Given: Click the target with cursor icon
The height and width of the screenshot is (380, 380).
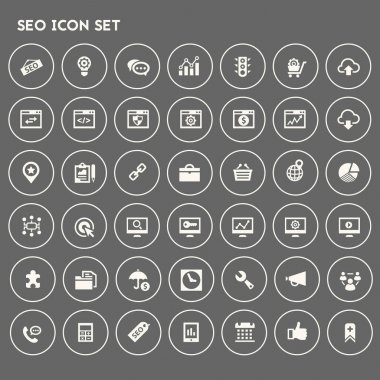Looking at the screenshot, I should pyautogui.click(x=84, y=228).
